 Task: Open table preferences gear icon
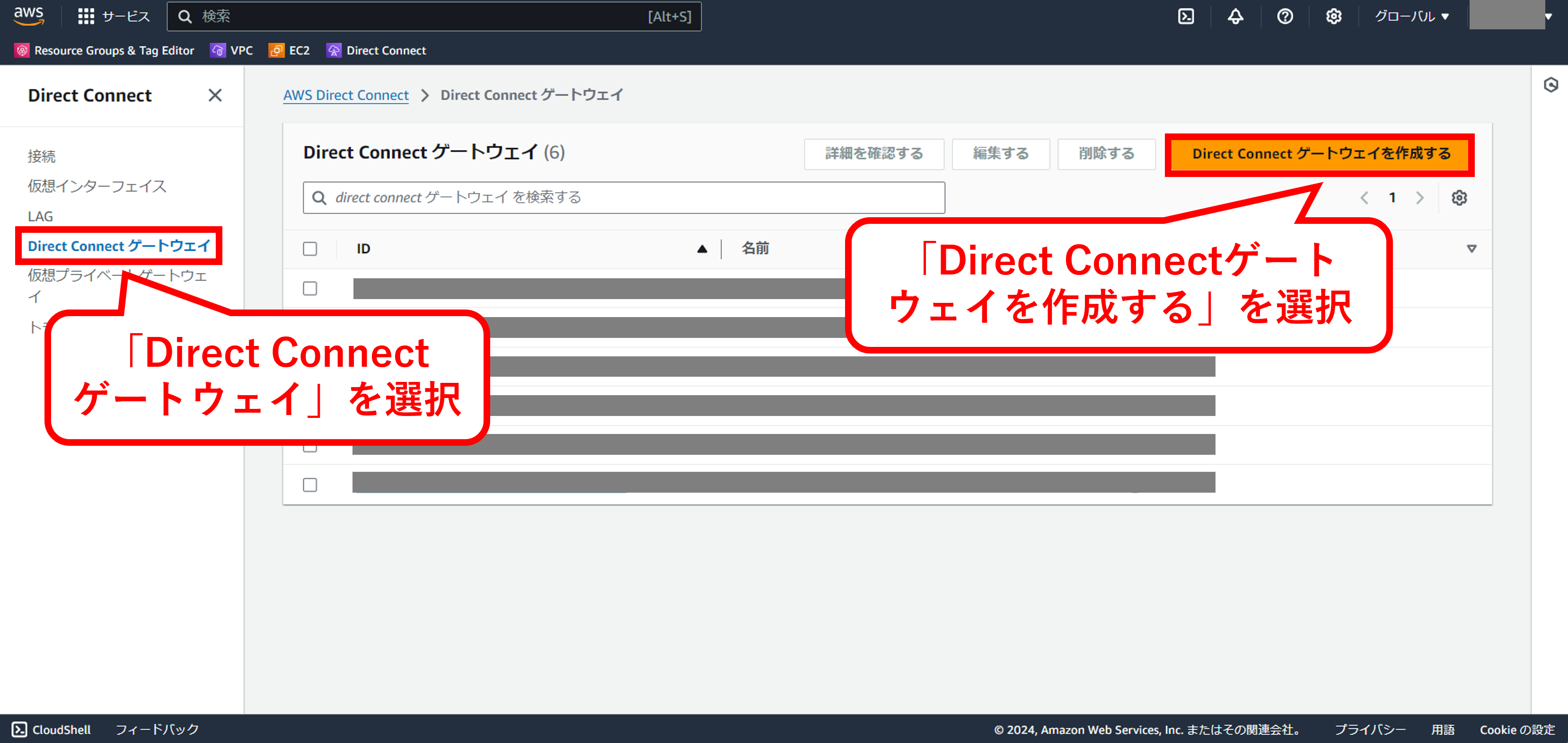[x=1459, y=197]
